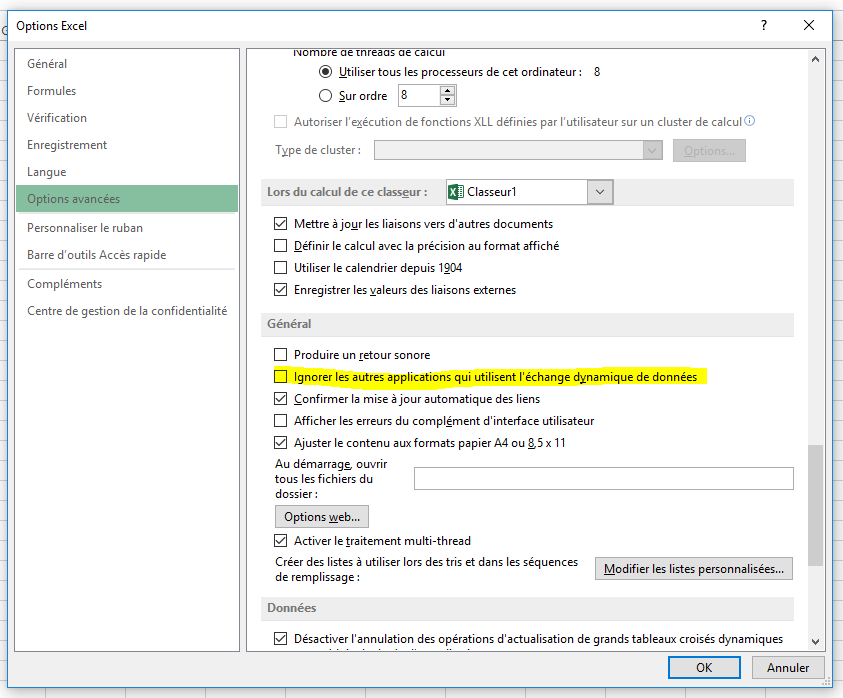
Task: Enable 'Produire un retour sonore' checkbox
Action: pos(280,355)
